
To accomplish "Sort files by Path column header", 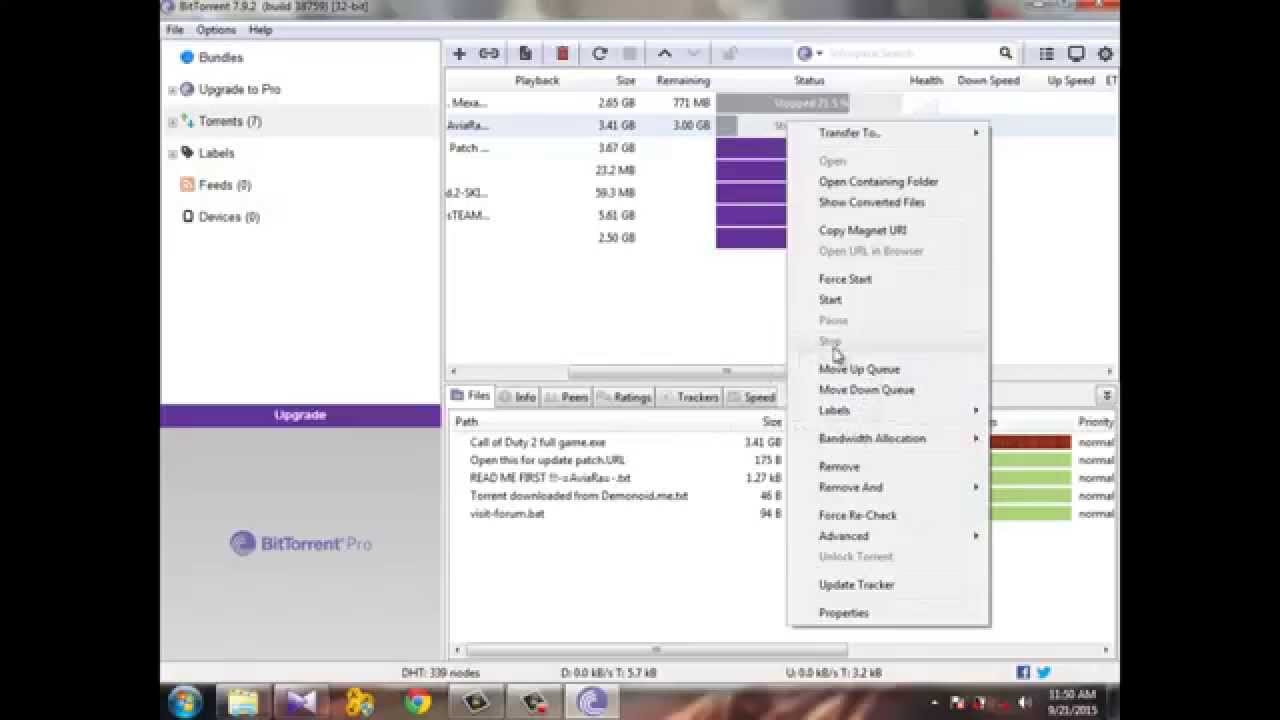I will pos(466,422).
